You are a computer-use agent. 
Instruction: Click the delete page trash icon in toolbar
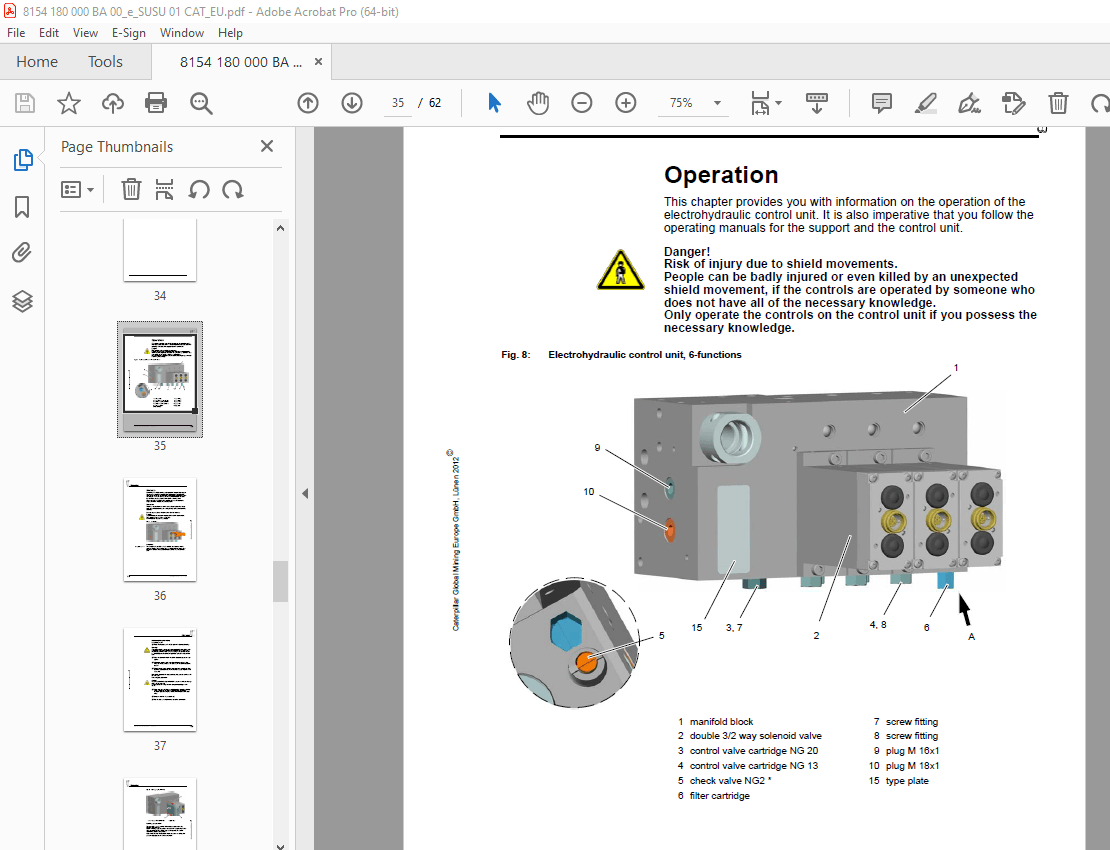(x=1058, y=103)
